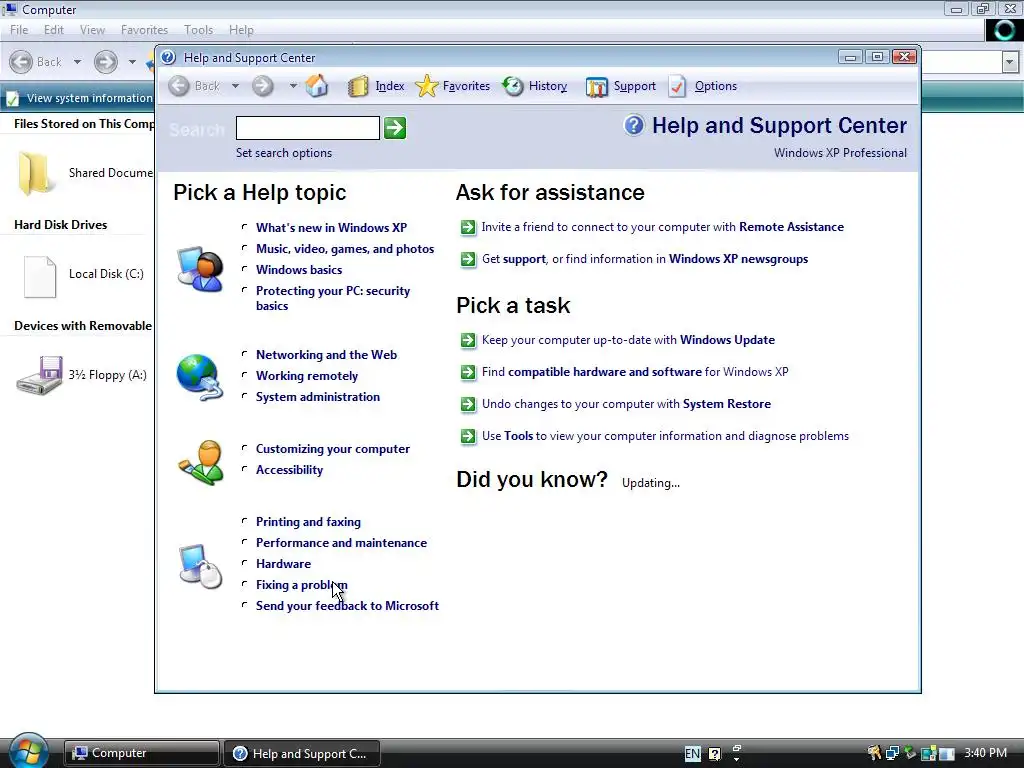Open What's new in Windows XP
Image resolution: width=1024 pixels, height=768 pixels.
tap(331, 228)
